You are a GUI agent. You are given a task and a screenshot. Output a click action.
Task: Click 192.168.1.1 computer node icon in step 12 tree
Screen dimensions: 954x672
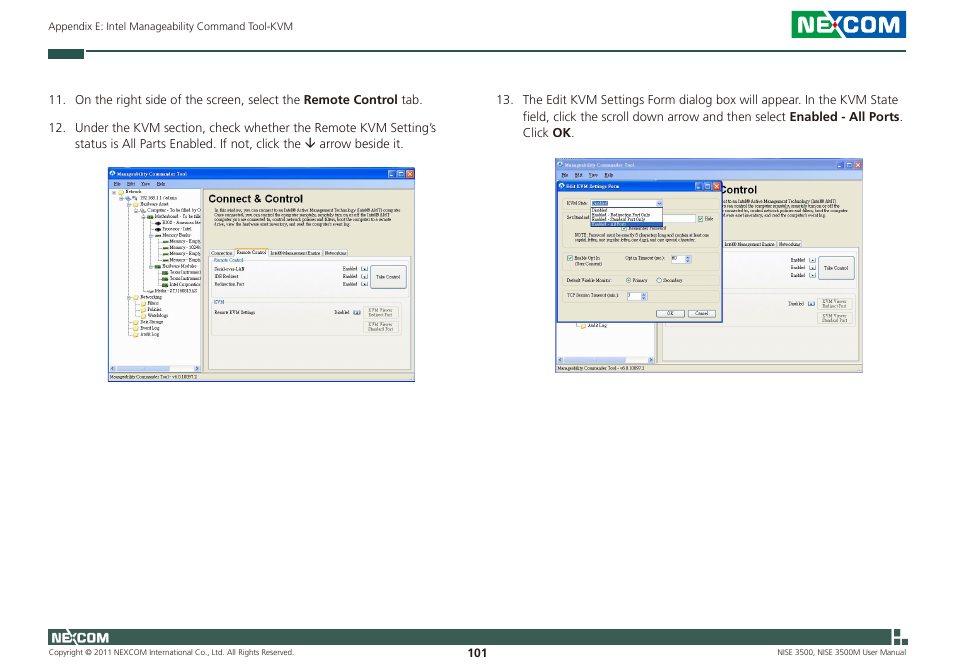point(128,198)
